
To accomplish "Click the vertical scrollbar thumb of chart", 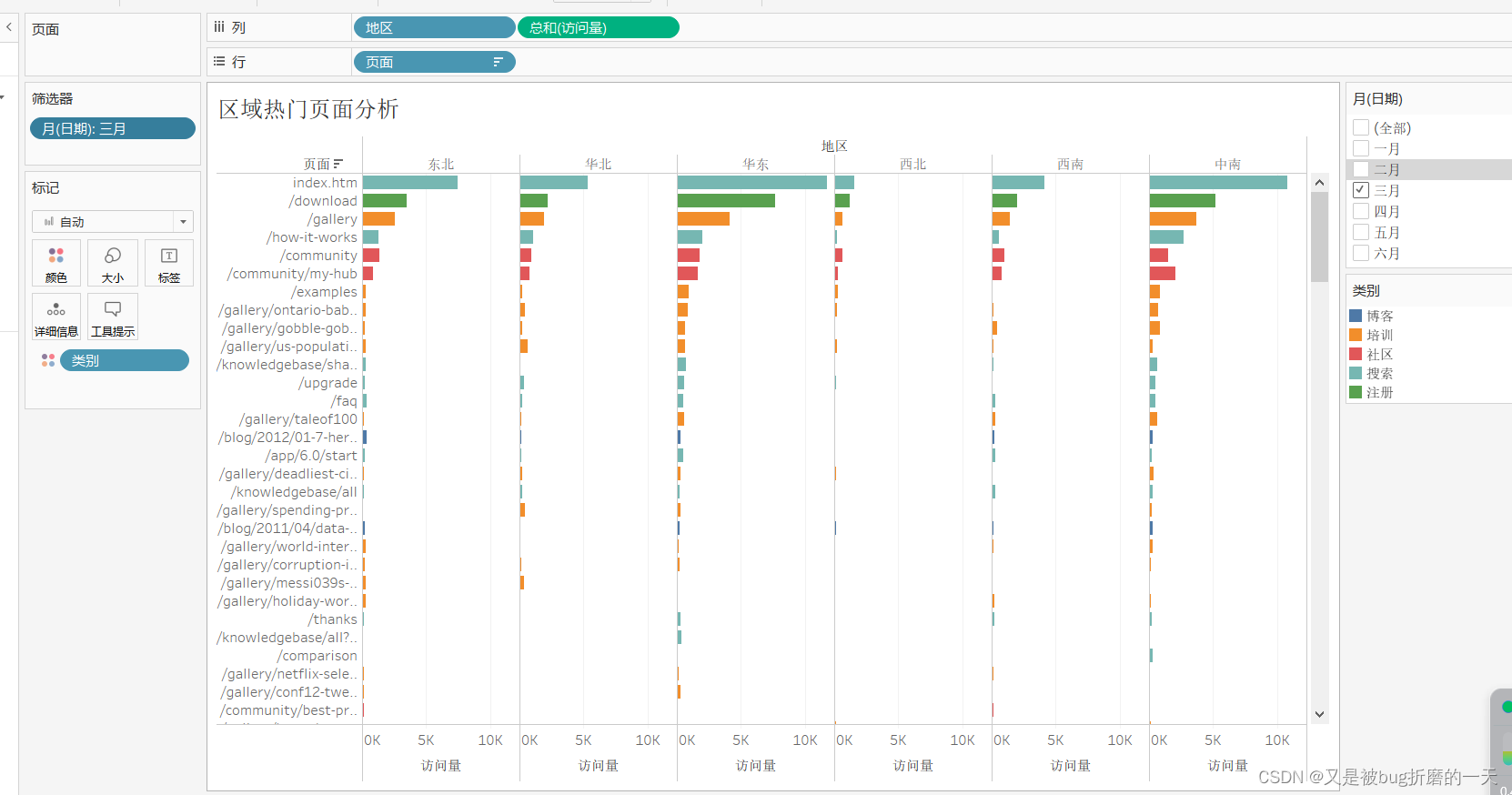I will 1319,236.
